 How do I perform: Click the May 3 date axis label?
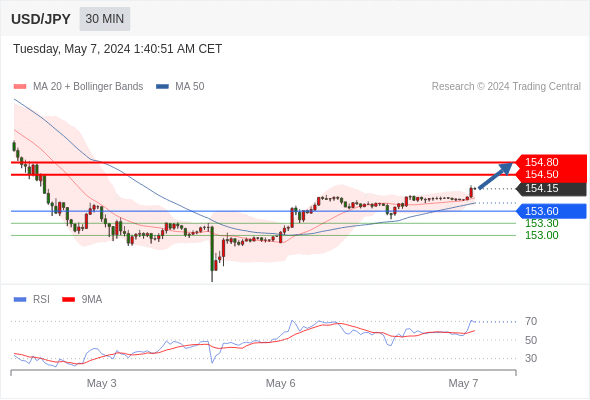coord(102,383)
